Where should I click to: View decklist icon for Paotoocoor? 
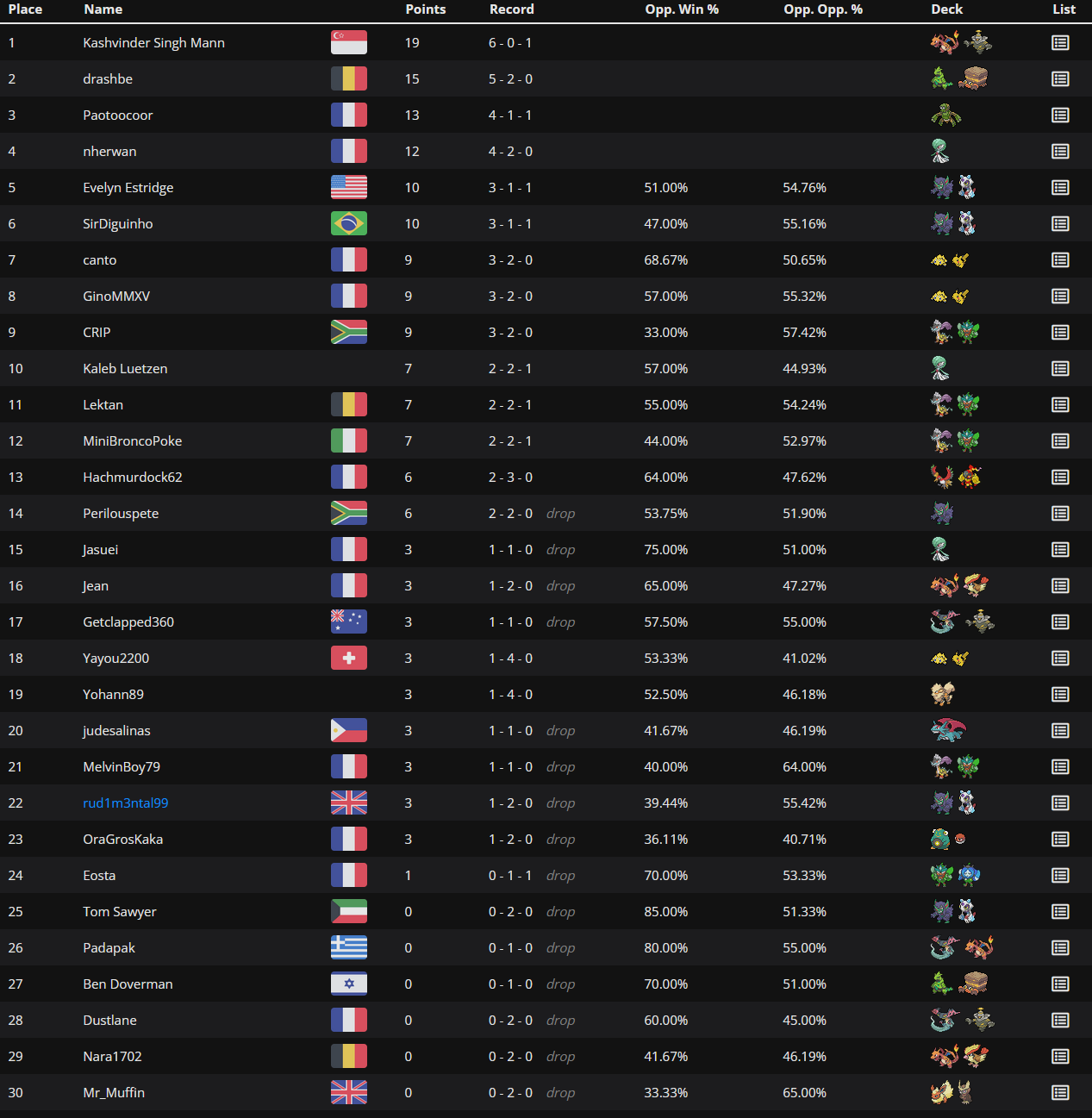(1060, 116)
